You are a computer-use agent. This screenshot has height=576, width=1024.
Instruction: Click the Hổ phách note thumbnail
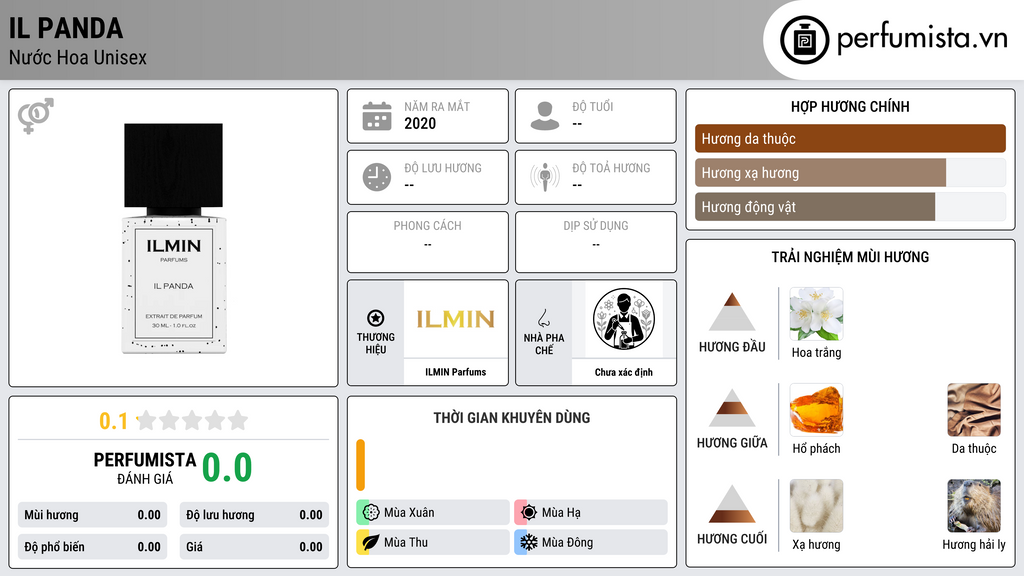816,409
